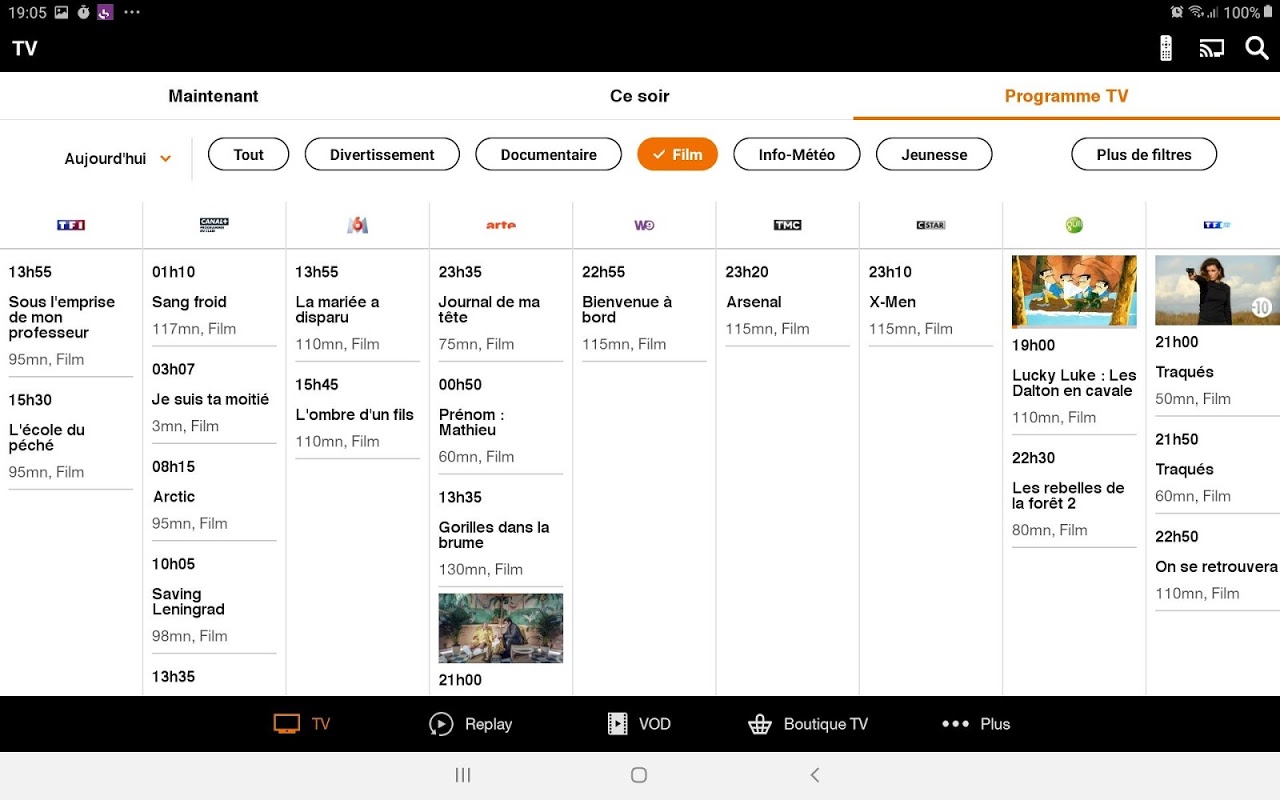Switch to the Maintenant tab

tap(213, 95)
